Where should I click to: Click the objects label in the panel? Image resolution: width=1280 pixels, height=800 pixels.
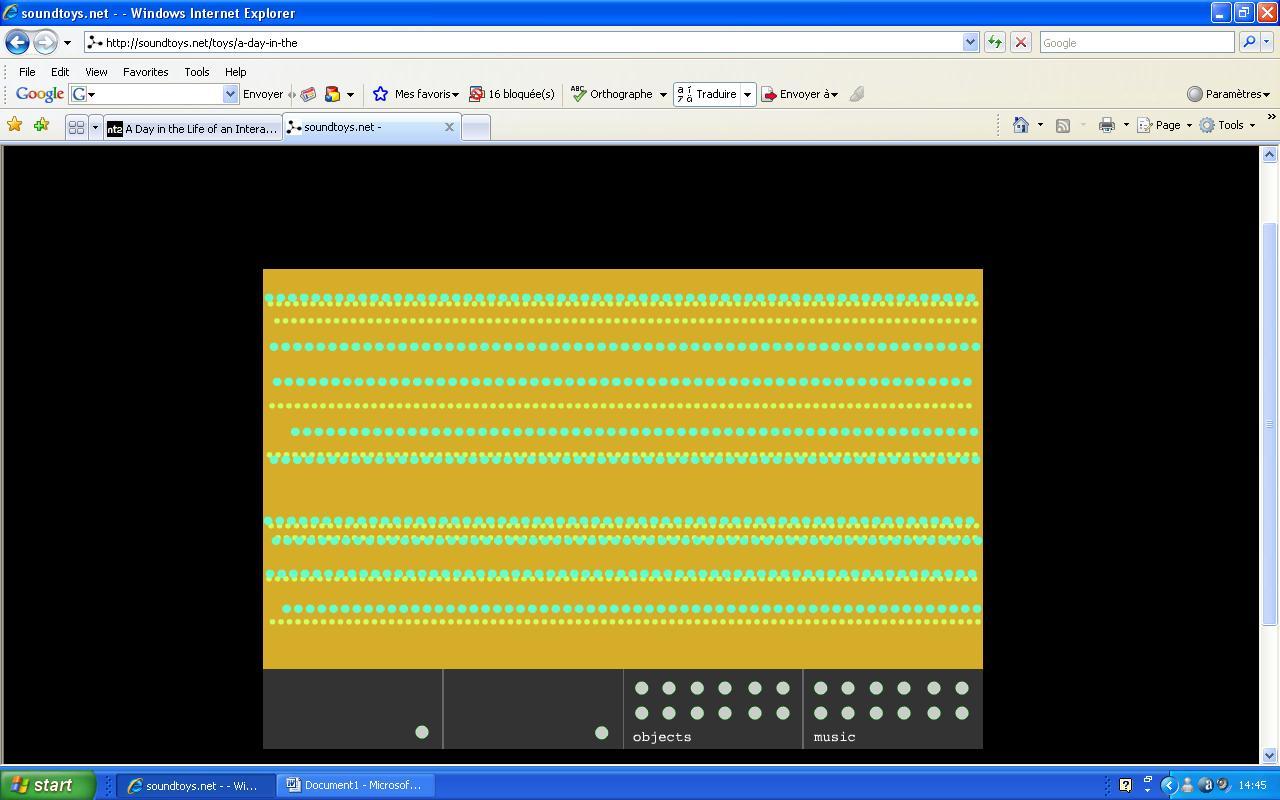662,737
